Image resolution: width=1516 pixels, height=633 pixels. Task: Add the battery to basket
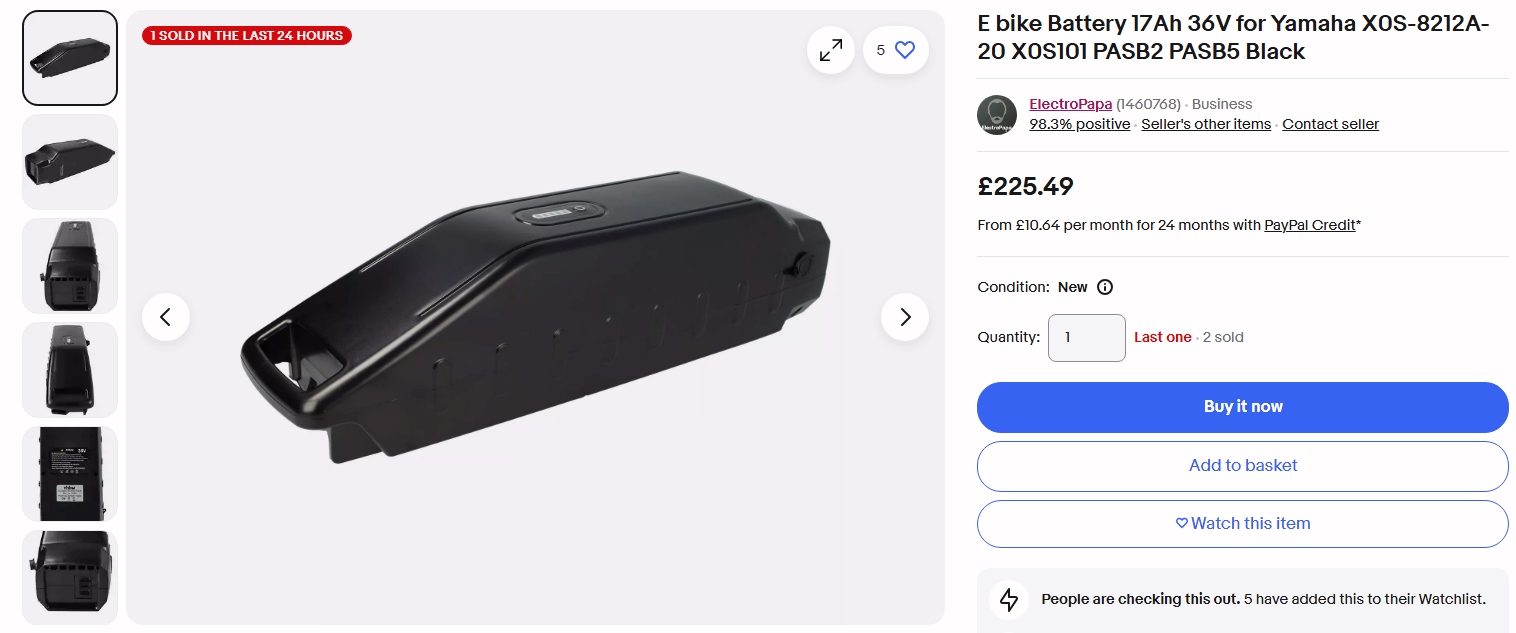(x=1242, y=466)
